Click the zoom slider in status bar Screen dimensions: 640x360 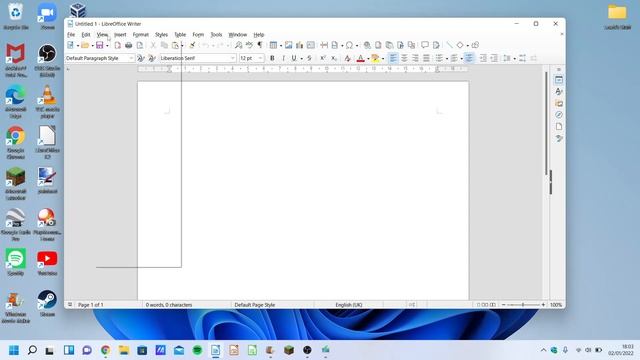tap(523, 305)
